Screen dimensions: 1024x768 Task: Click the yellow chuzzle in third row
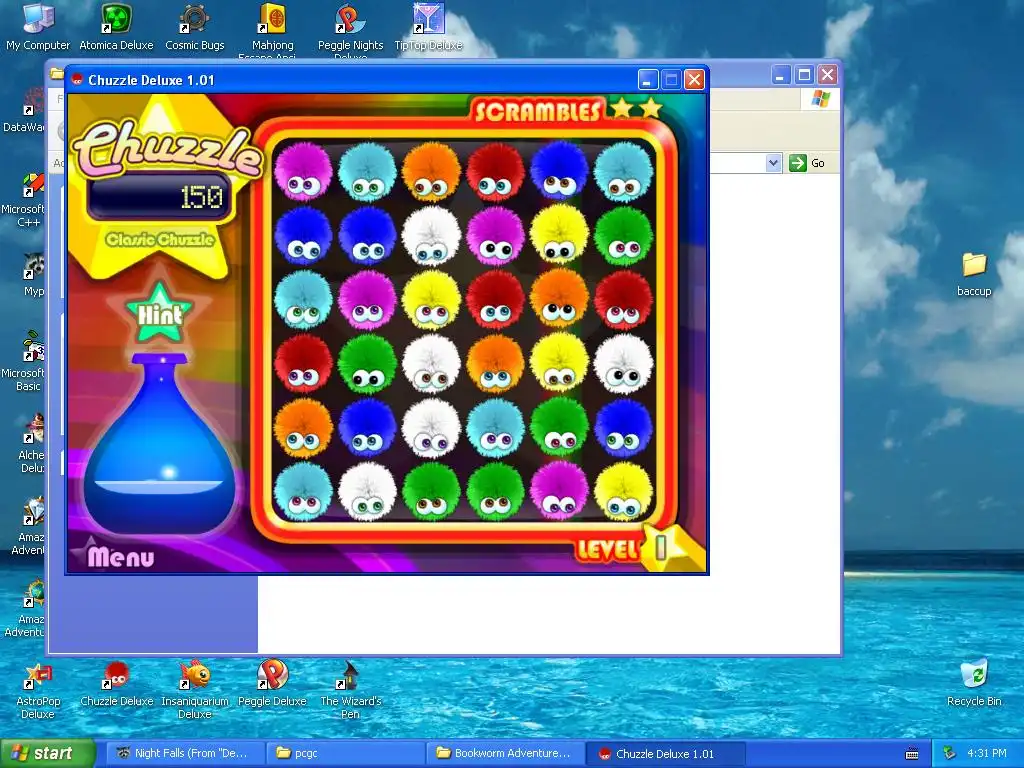tap(431, 299)
